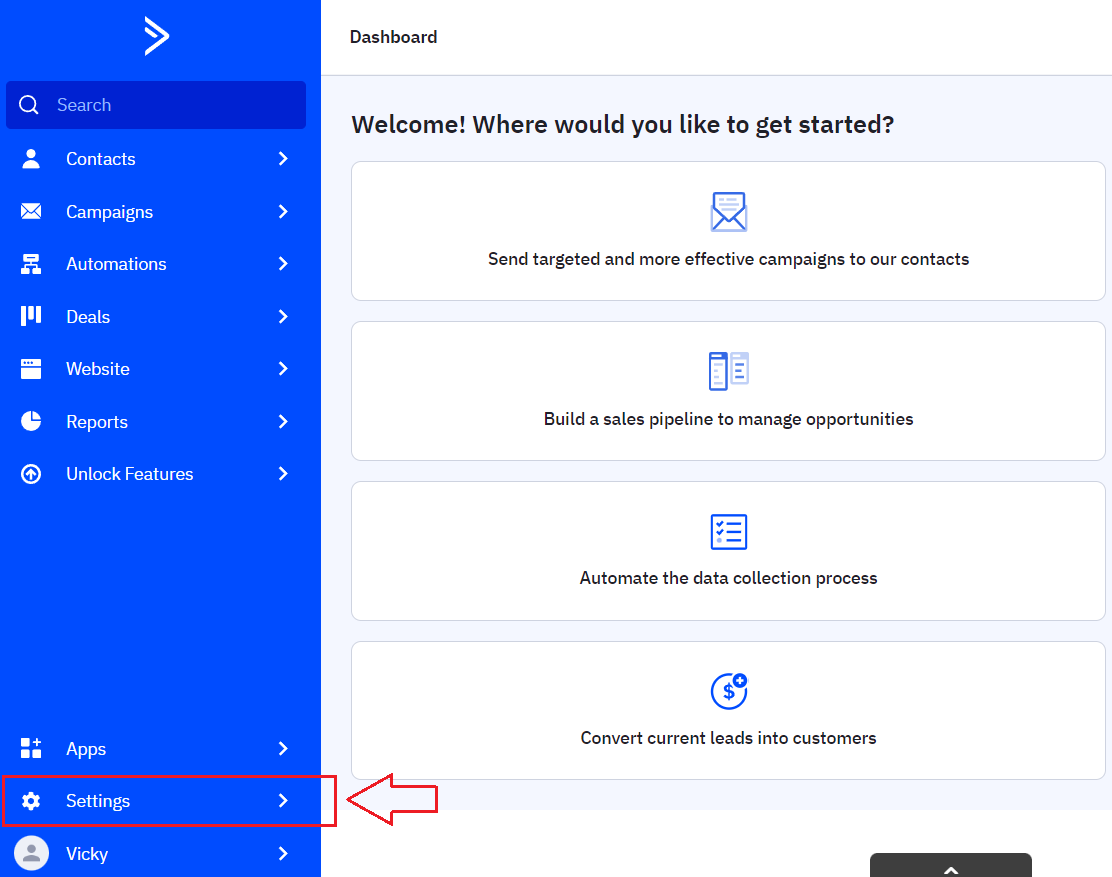Image resolution: width=1112 pixels, height=877 pixels.
Task: Click the Reports pie chart icon
Action: tap(31, 421)
